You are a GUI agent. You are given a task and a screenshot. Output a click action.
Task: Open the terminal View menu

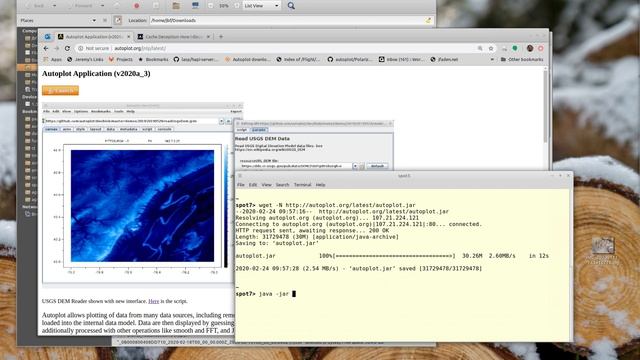coord(267,185)
